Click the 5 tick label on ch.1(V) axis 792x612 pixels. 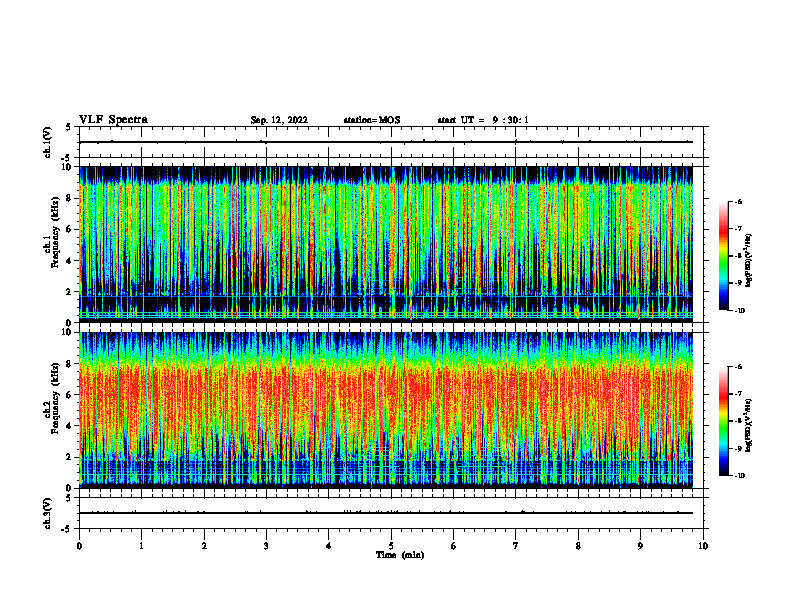tap(69, 127)
